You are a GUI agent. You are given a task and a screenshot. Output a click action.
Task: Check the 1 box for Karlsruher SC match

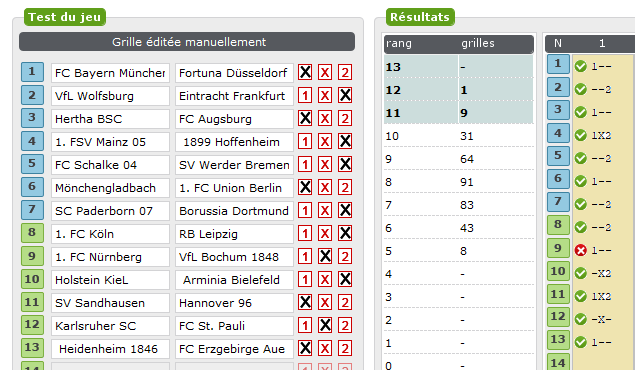(x=305, y=325)
